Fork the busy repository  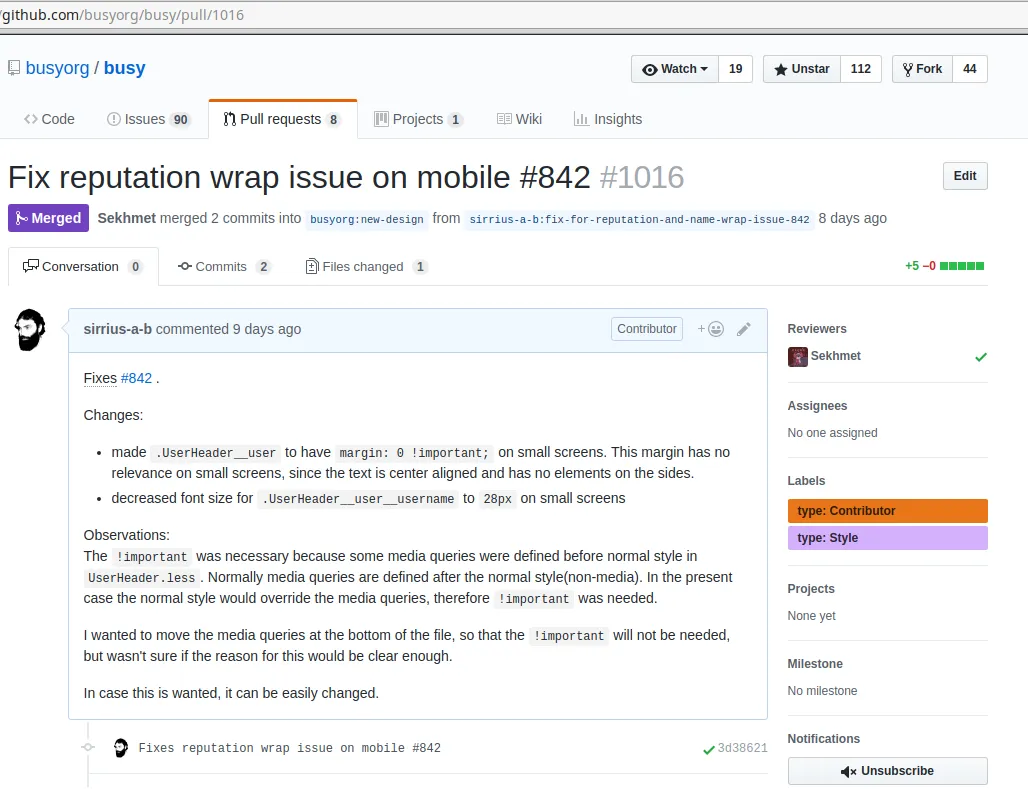pyautogui.click(x=922, y=69)
